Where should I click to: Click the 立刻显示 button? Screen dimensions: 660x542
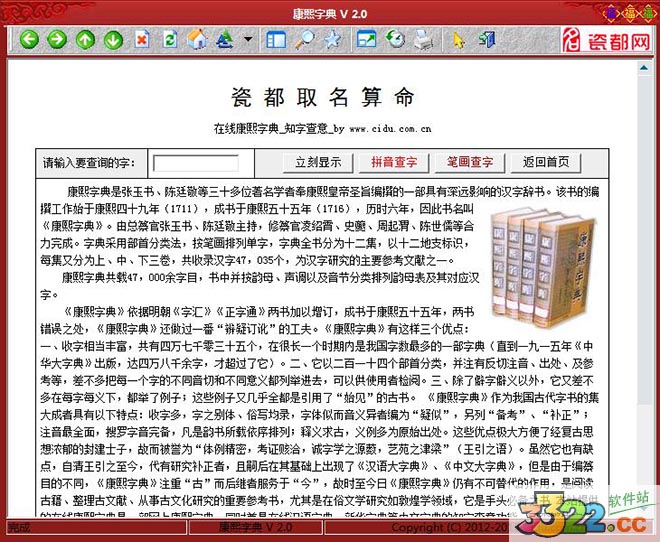point(318,163)
